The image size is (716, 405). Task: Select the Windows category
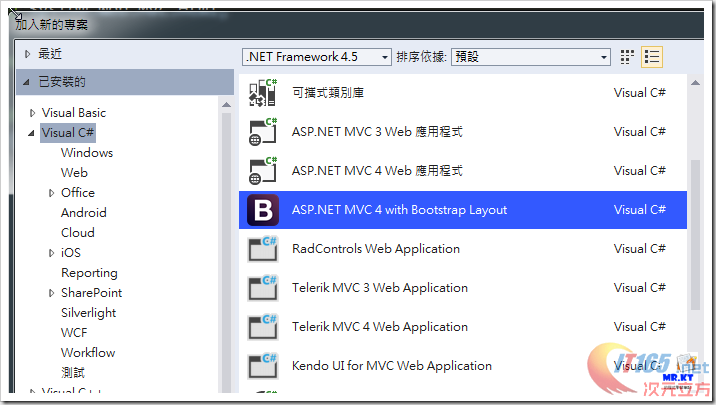(x=87, y=153)
